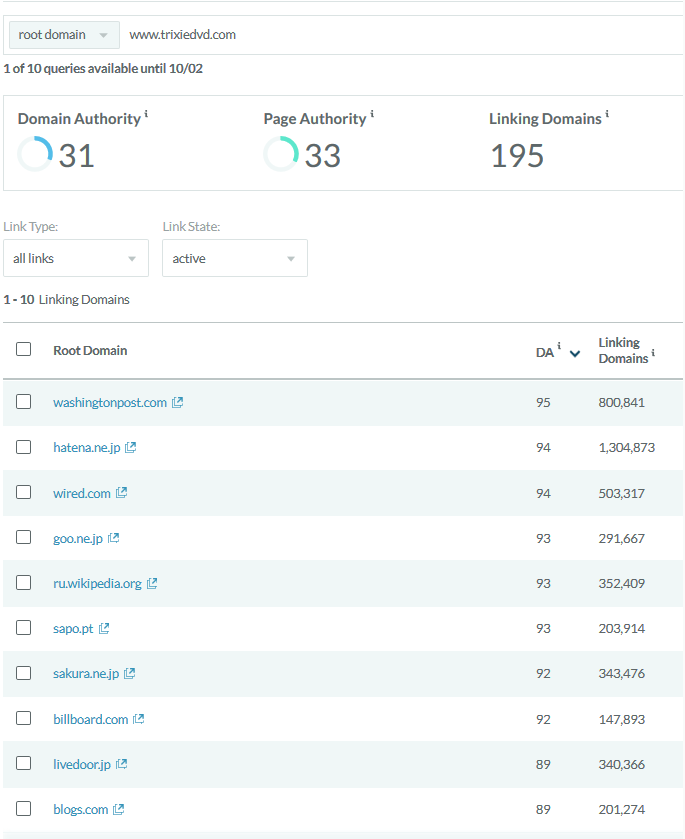Open hatena.ne.jp domain link
Image resolution: width=685 pixels, height=839 pixels.
pyautogui.click(x=87, y=447)
